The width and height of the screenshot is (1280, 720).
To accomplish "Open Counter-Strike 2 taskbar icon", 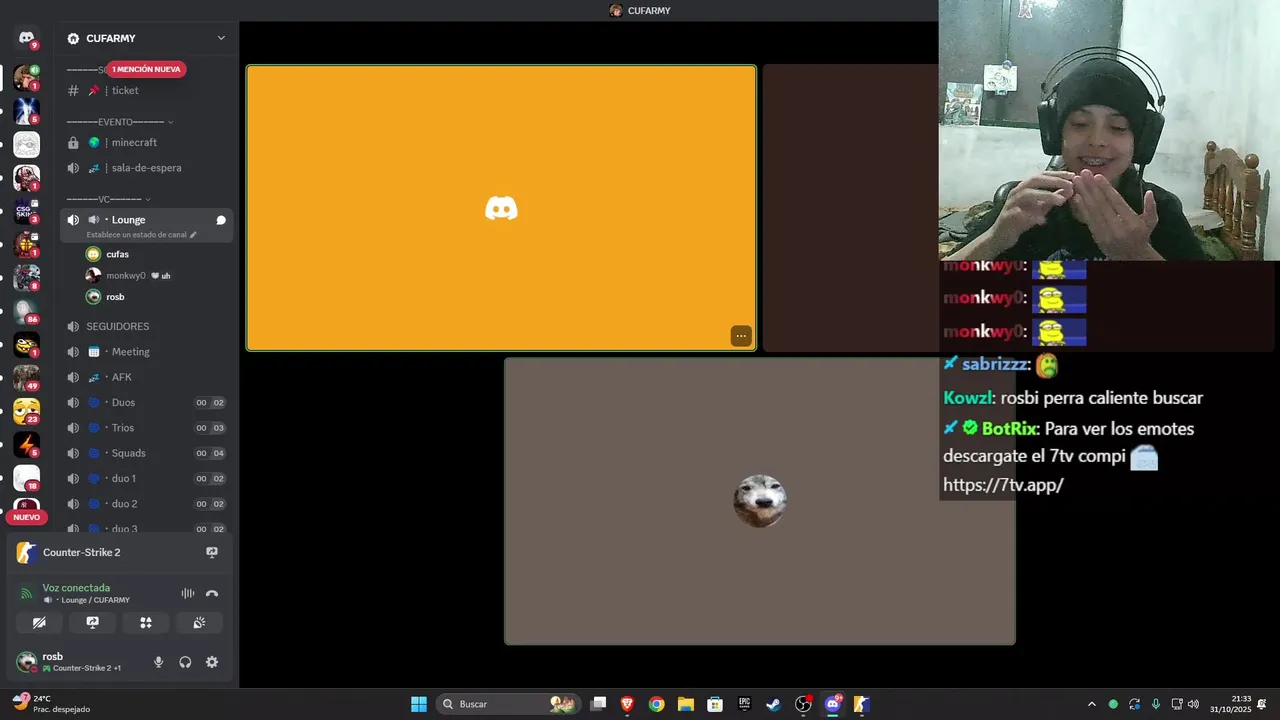I will [861, 704].
